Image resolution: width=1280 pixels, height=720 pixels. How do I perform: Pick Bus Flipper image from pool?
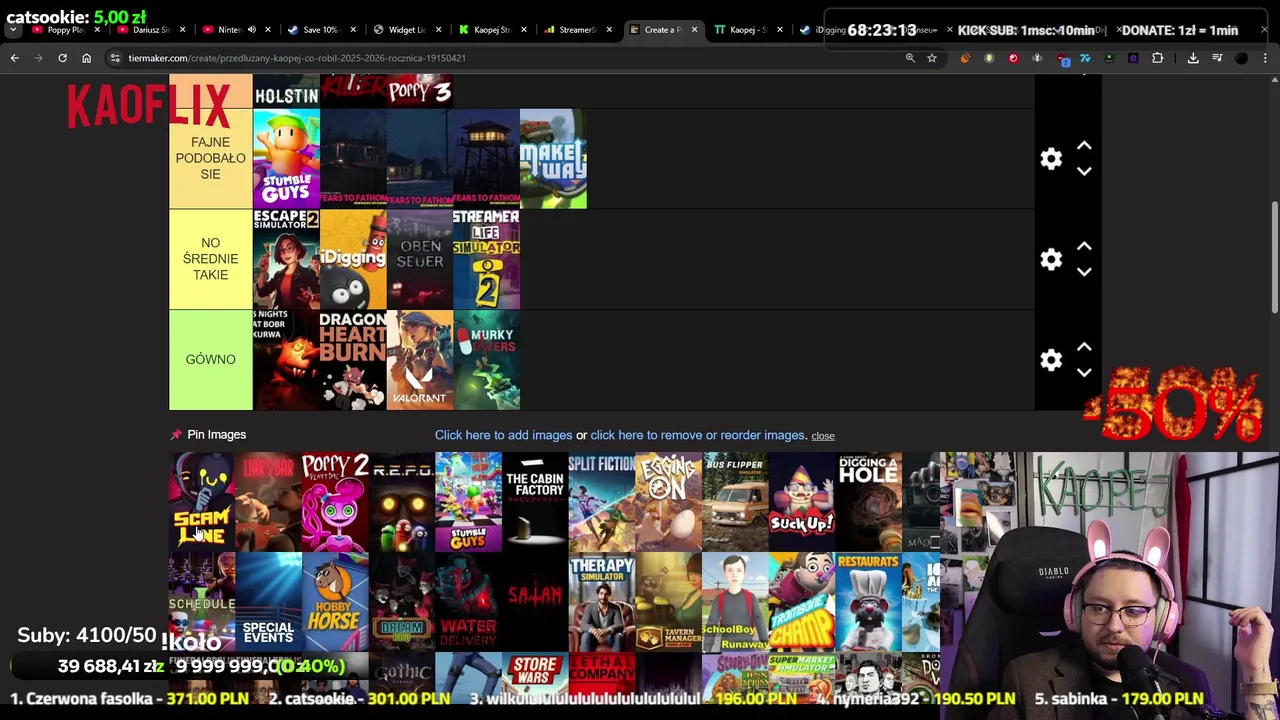(735, 502)
